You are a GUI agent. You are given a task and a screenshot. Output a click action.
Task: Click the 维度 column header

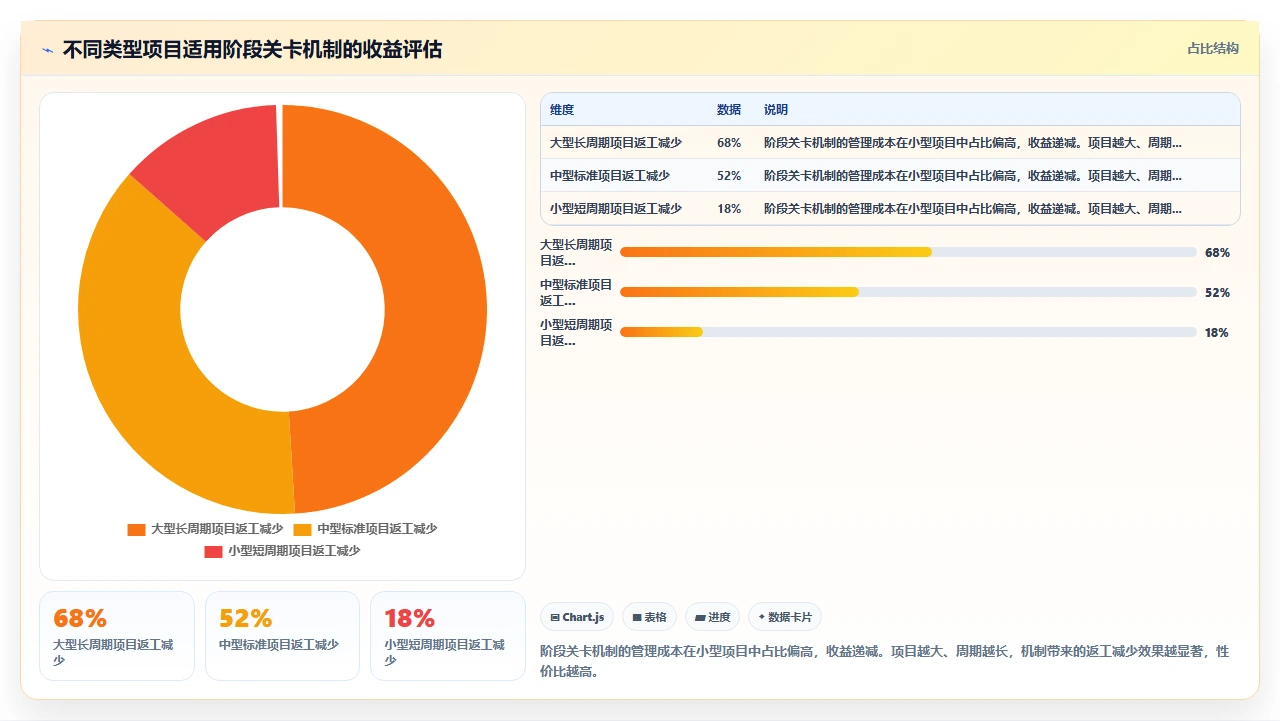pos(562,110)
